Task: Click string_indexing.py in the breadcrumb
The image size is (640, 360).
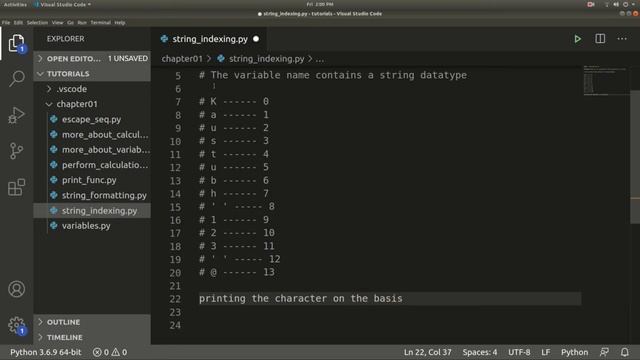Action: 266,58
